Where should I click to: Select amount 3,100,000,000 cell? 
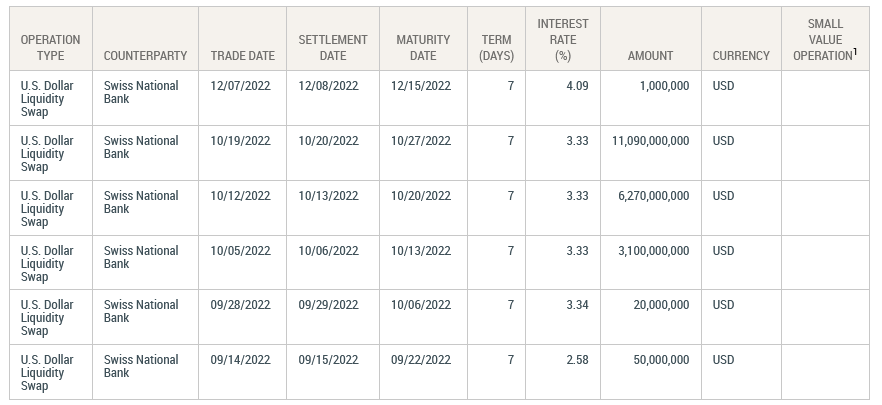tap(651, 263)
